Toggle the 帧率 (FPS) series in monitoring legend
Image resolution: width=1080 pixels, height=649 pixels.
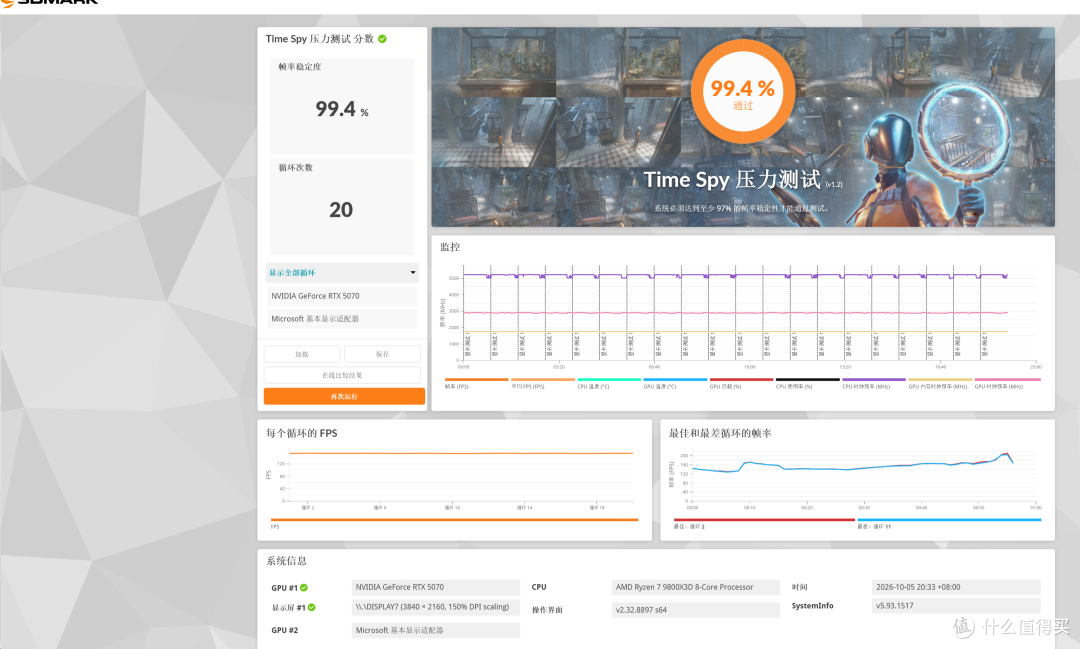[x=476, y=383]
